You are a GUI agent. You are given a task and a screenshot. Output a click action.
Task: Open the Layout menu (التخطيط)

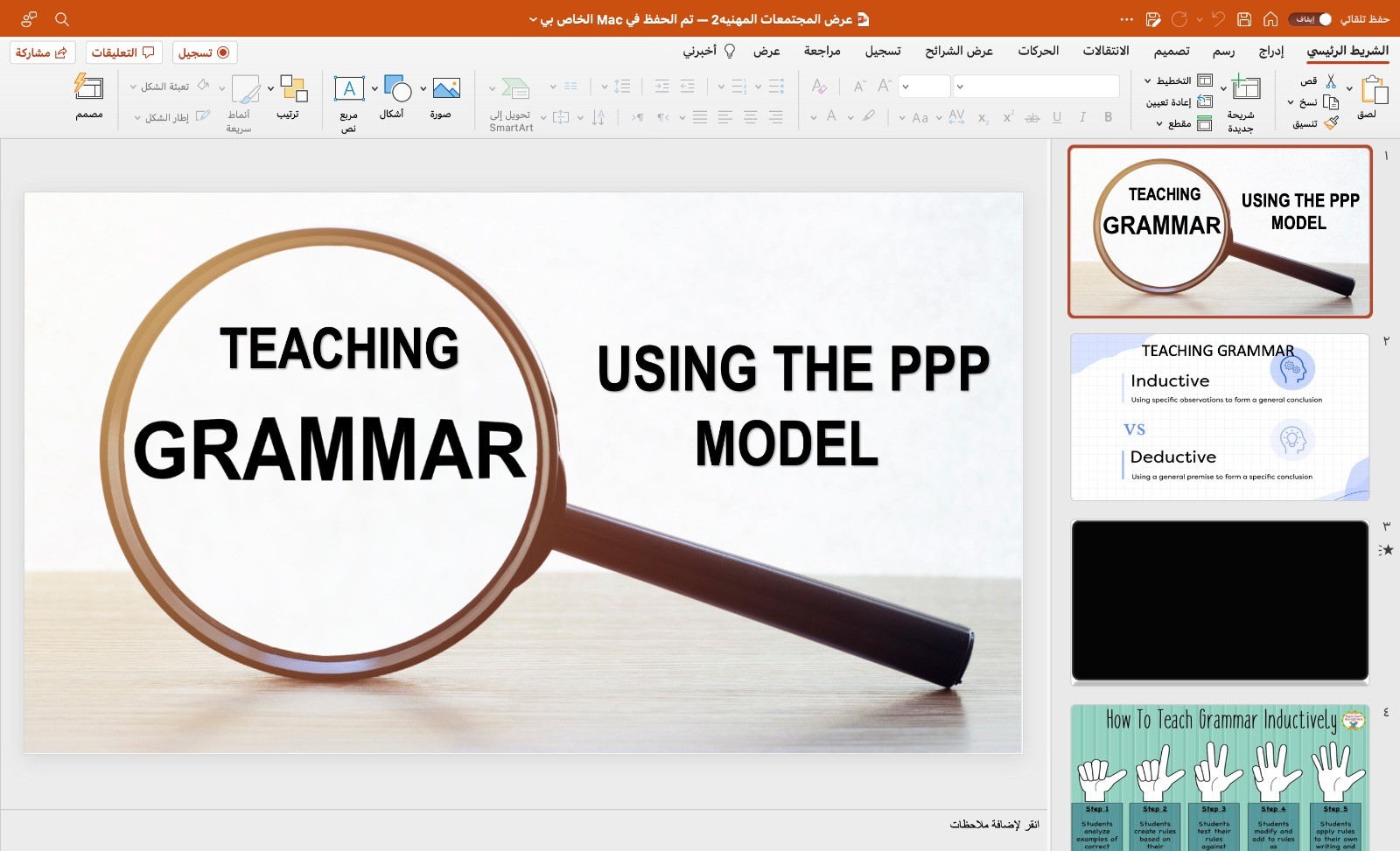pyautogui.click(x=1178, y=81)
